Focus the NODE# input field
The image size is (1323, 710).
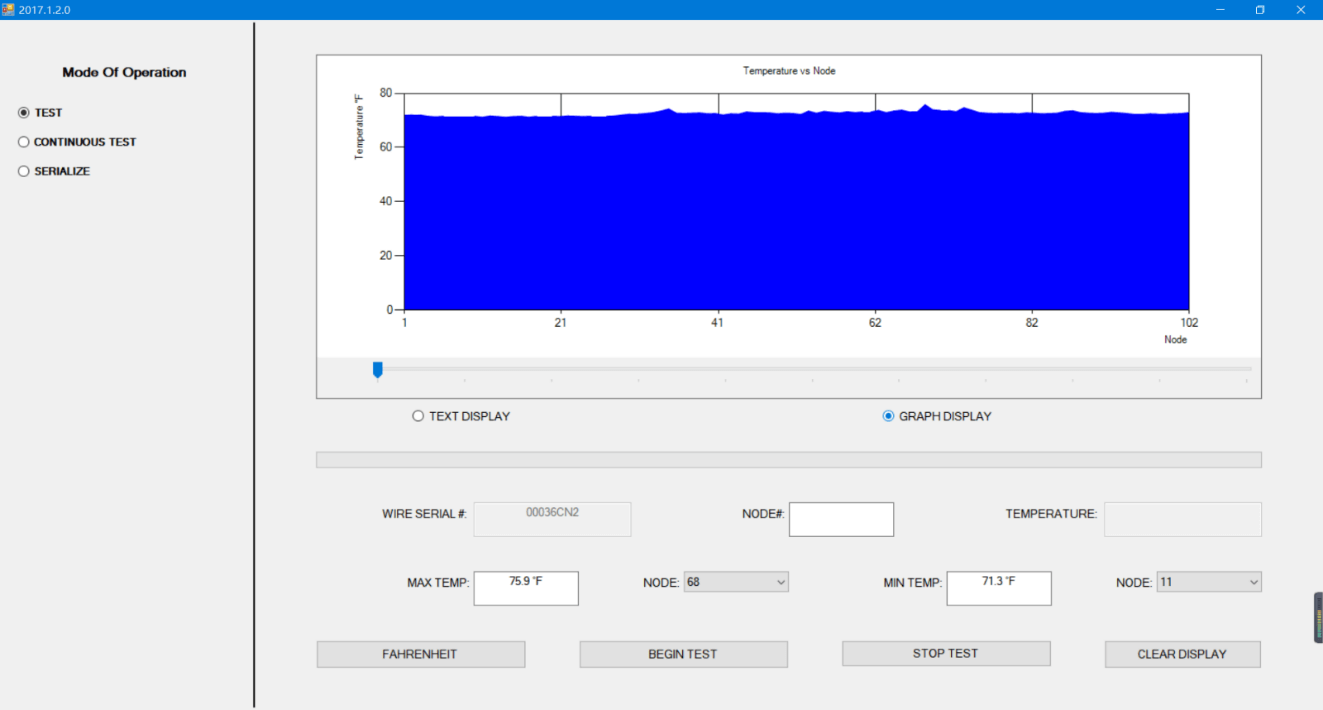click(841, 519)
